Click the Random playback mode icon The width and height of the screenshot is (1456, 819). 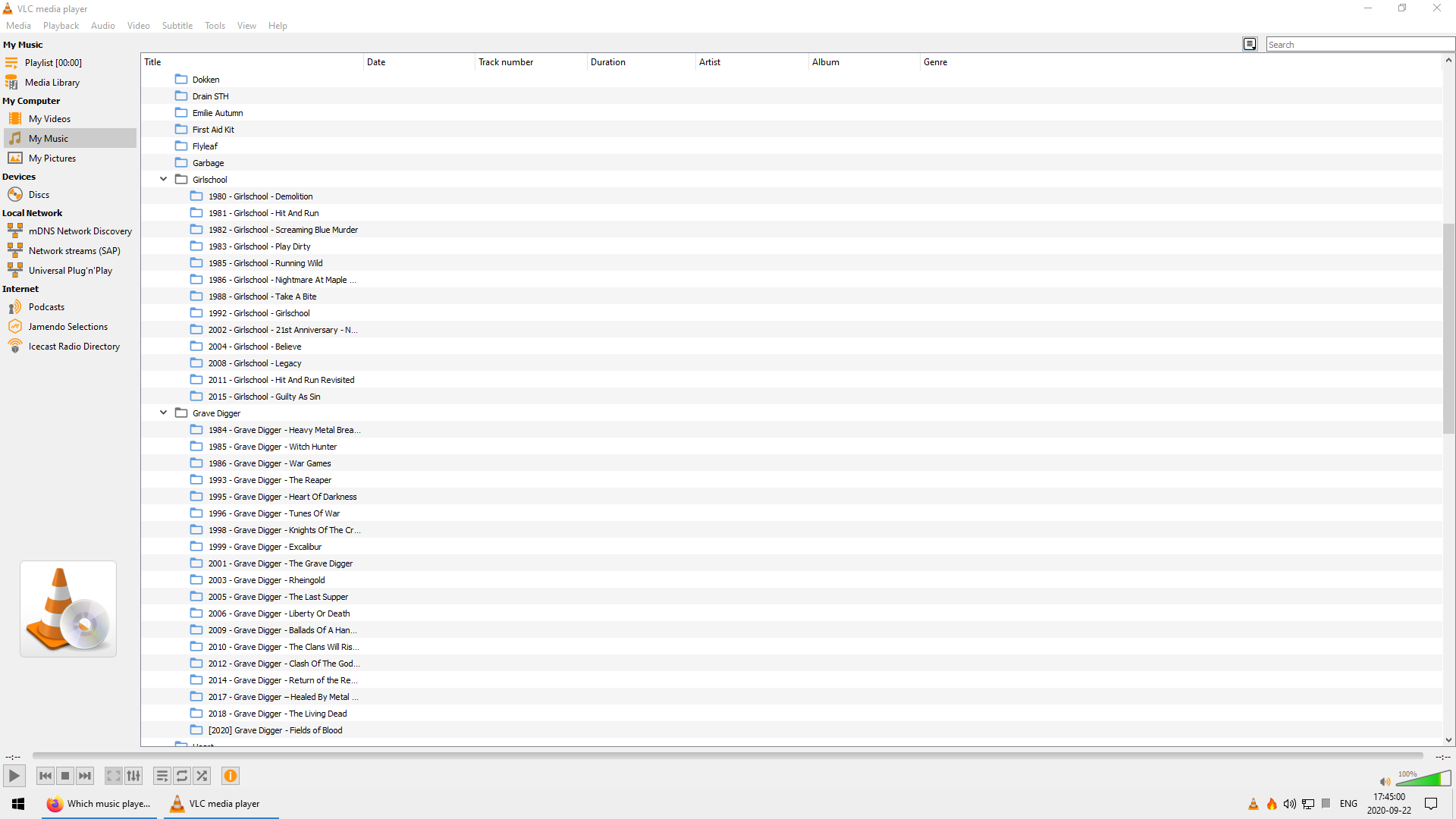point(201,775)
